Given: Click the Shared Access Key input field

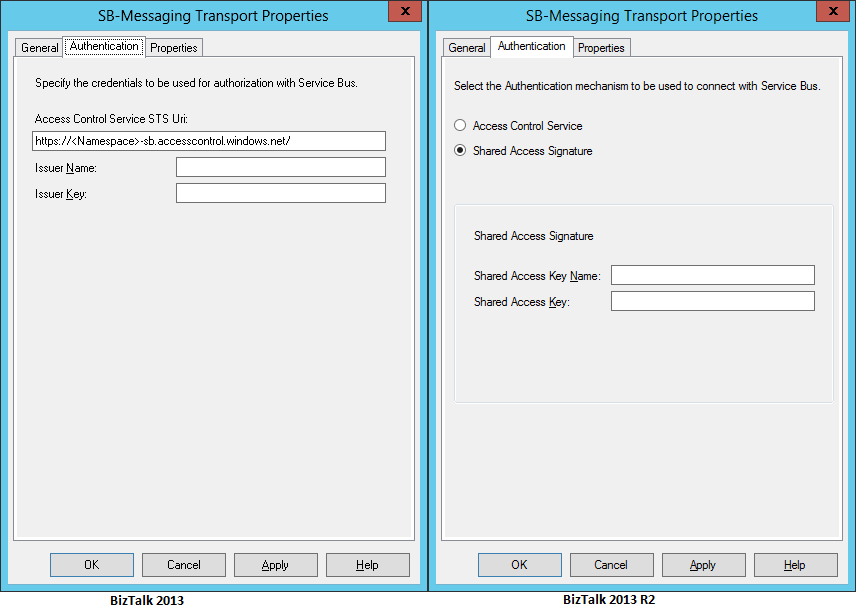Looking at the screenshot, I should click(713, 301).
